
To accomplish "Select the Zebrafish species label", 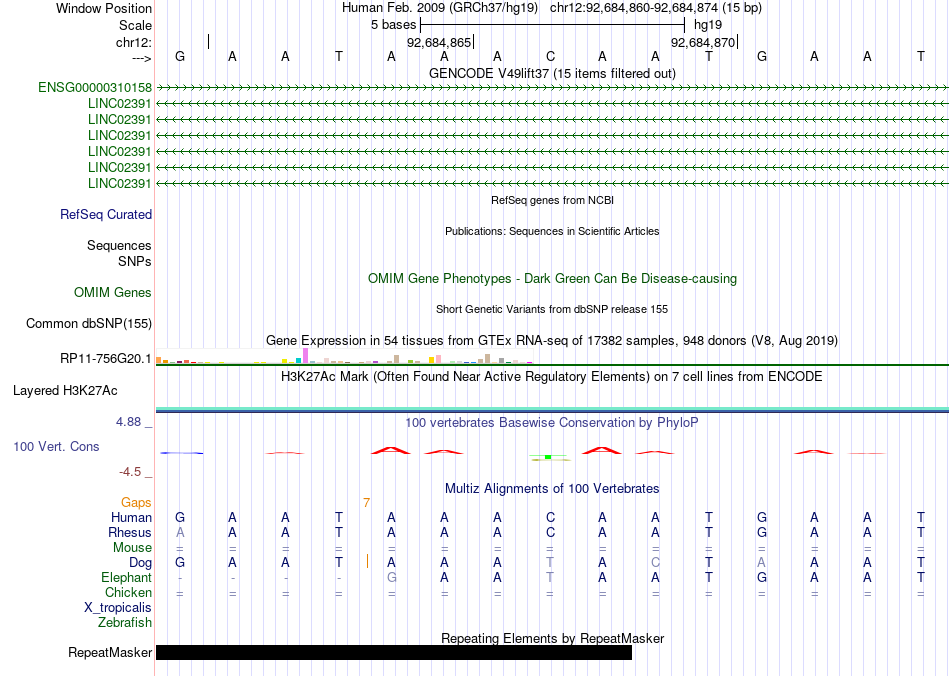I will (x=125, y=622).
